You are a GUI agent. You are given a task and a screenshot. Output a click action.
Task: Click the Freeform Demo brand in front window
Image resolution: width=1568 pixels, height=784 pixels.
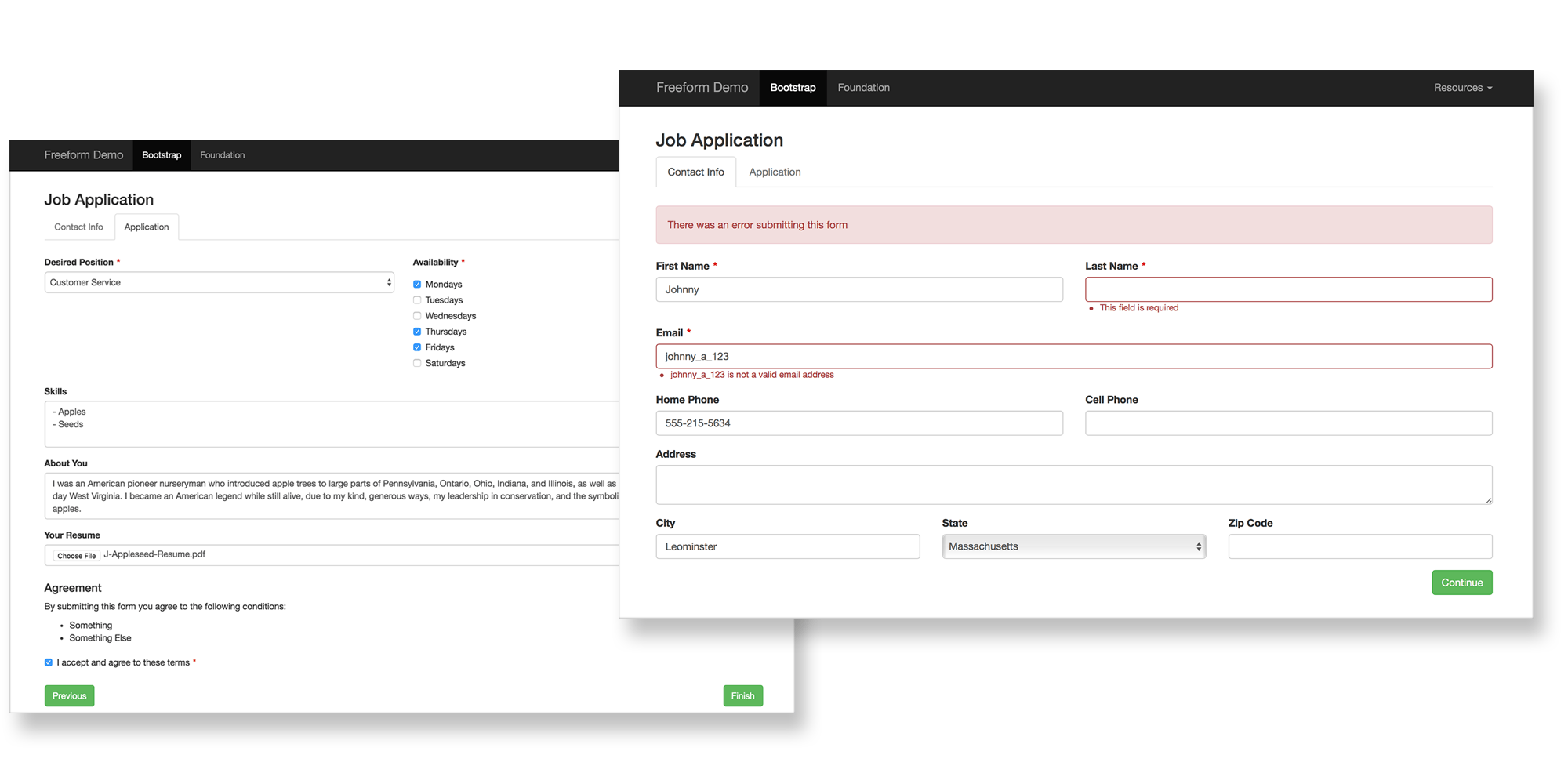pyautogui.click(x=702, y=88)
